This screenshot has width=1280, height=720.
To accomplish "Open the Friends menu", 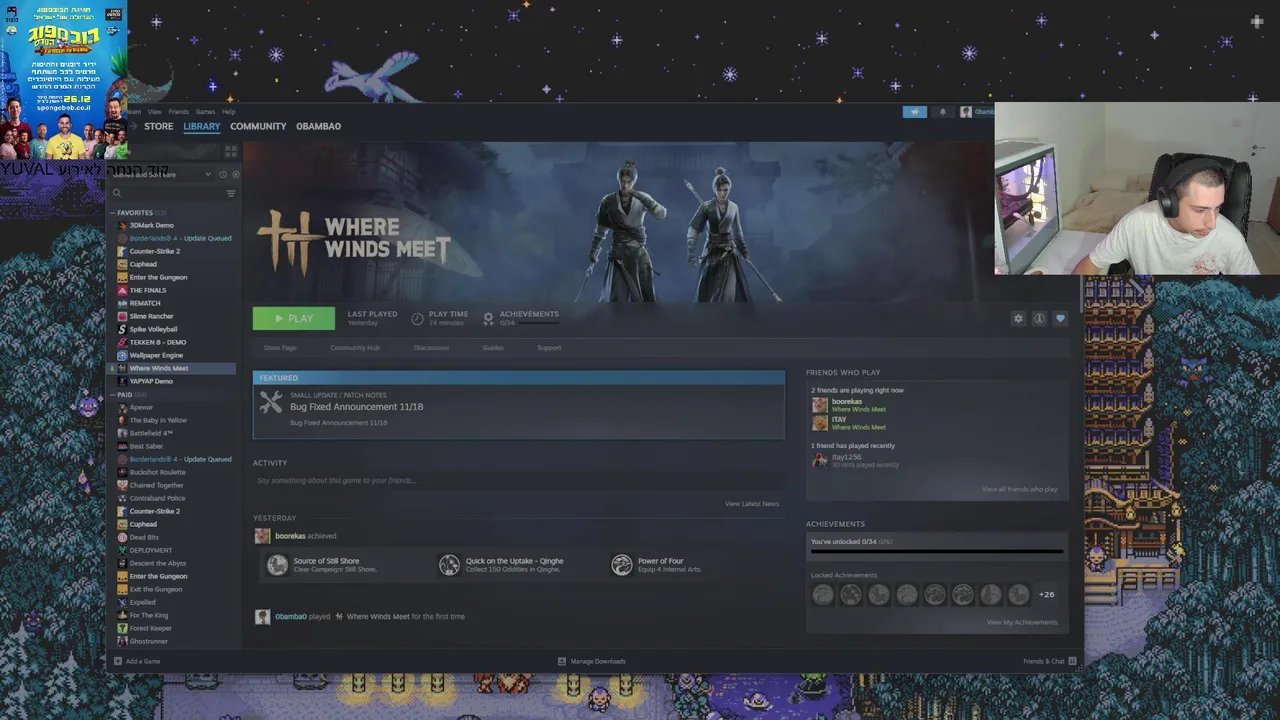I will [x=178, y=112].
